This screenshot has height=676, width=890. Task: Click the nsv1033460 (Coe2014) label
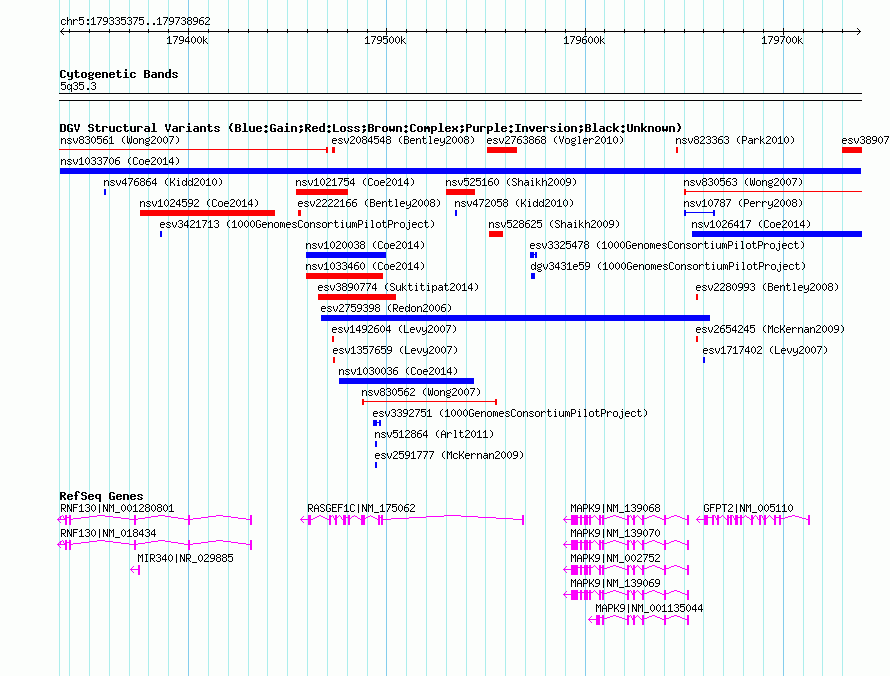click(365, 266)
